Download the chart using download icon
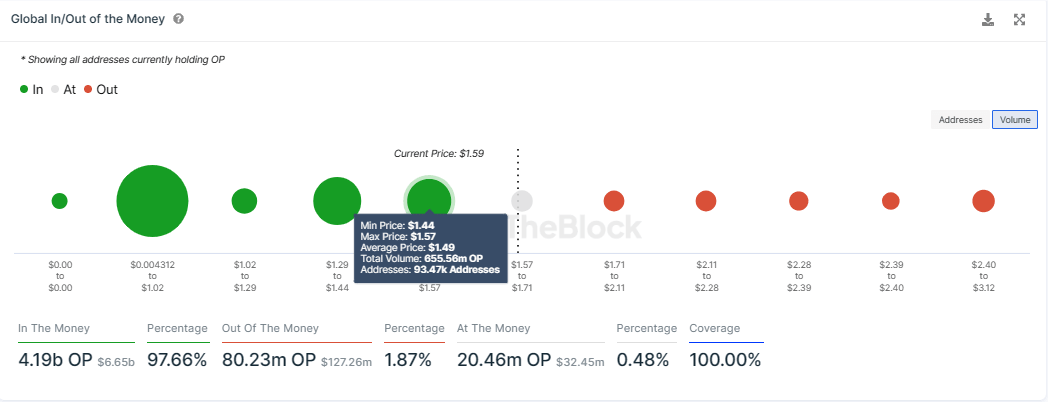This screenshot has height=402, width=1048. [988, 19]
